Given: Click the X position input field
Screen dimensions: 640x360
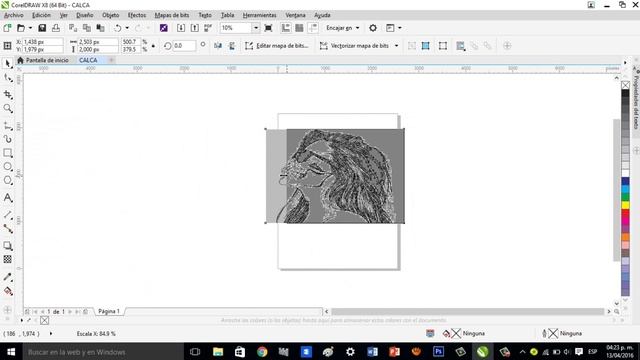Looking at the screenshot, I should click(43, 42).
